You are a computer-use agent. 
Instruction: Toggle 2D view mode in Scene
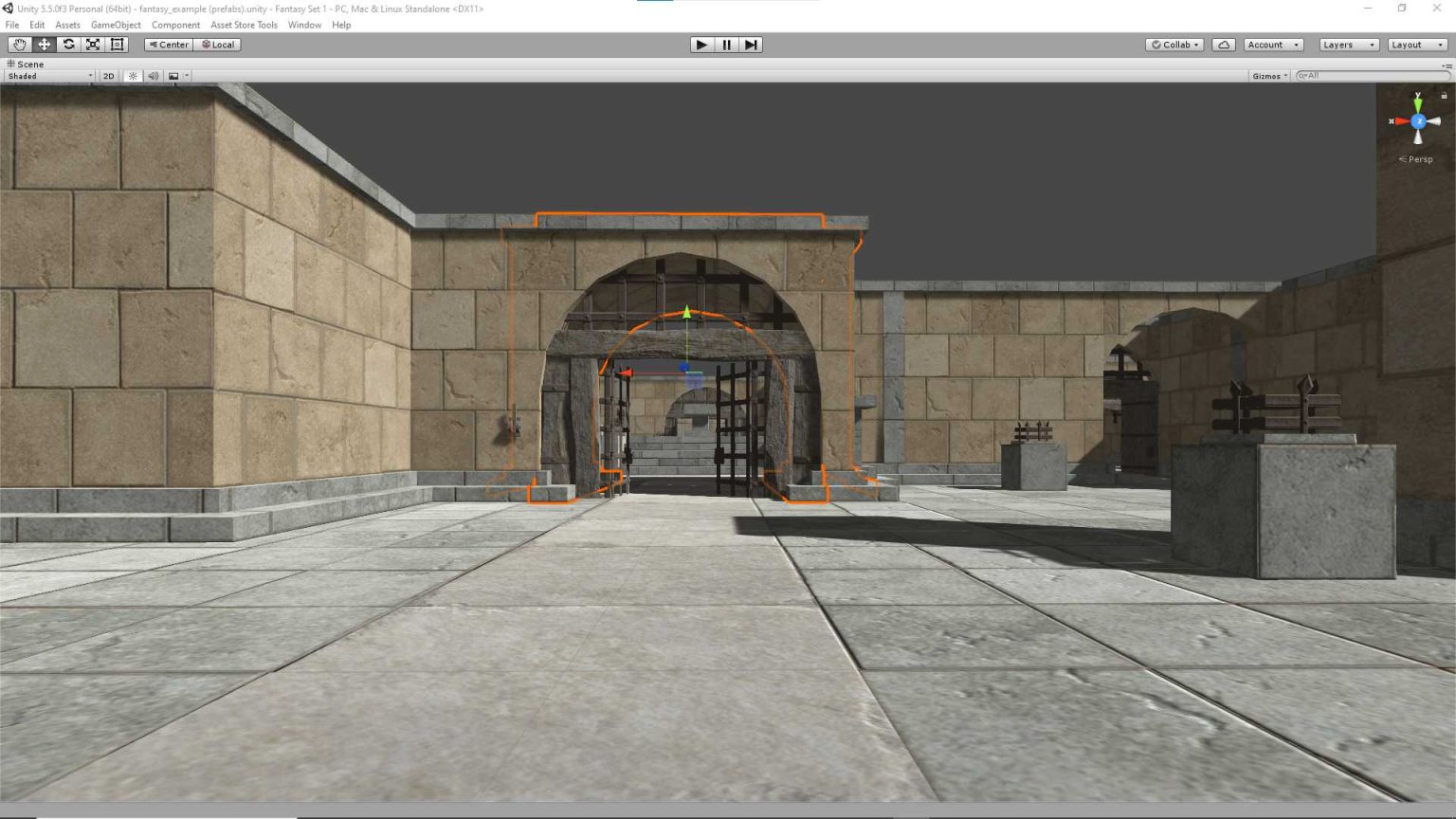coord(108,76)
